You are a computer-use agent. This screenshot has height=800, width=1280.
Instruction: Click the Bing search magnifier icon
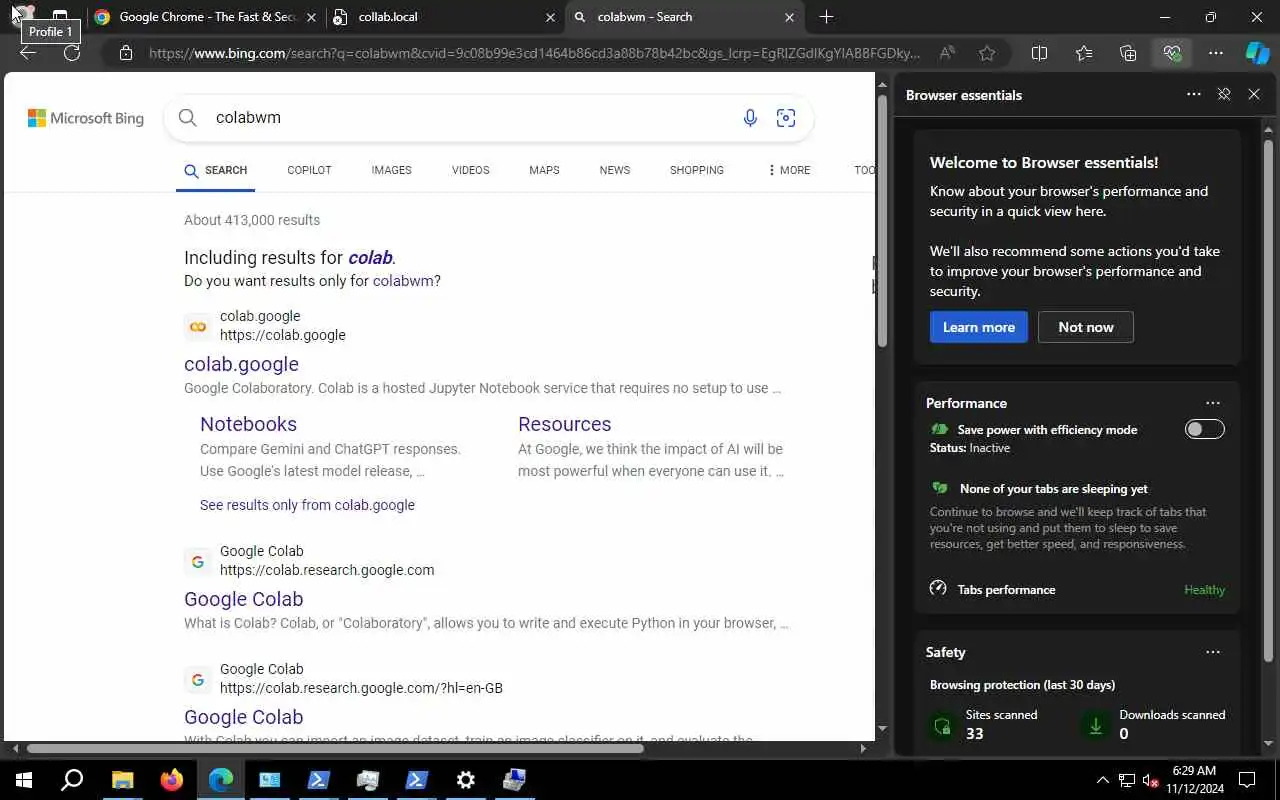pyautogui.click(x=187, y=118)
